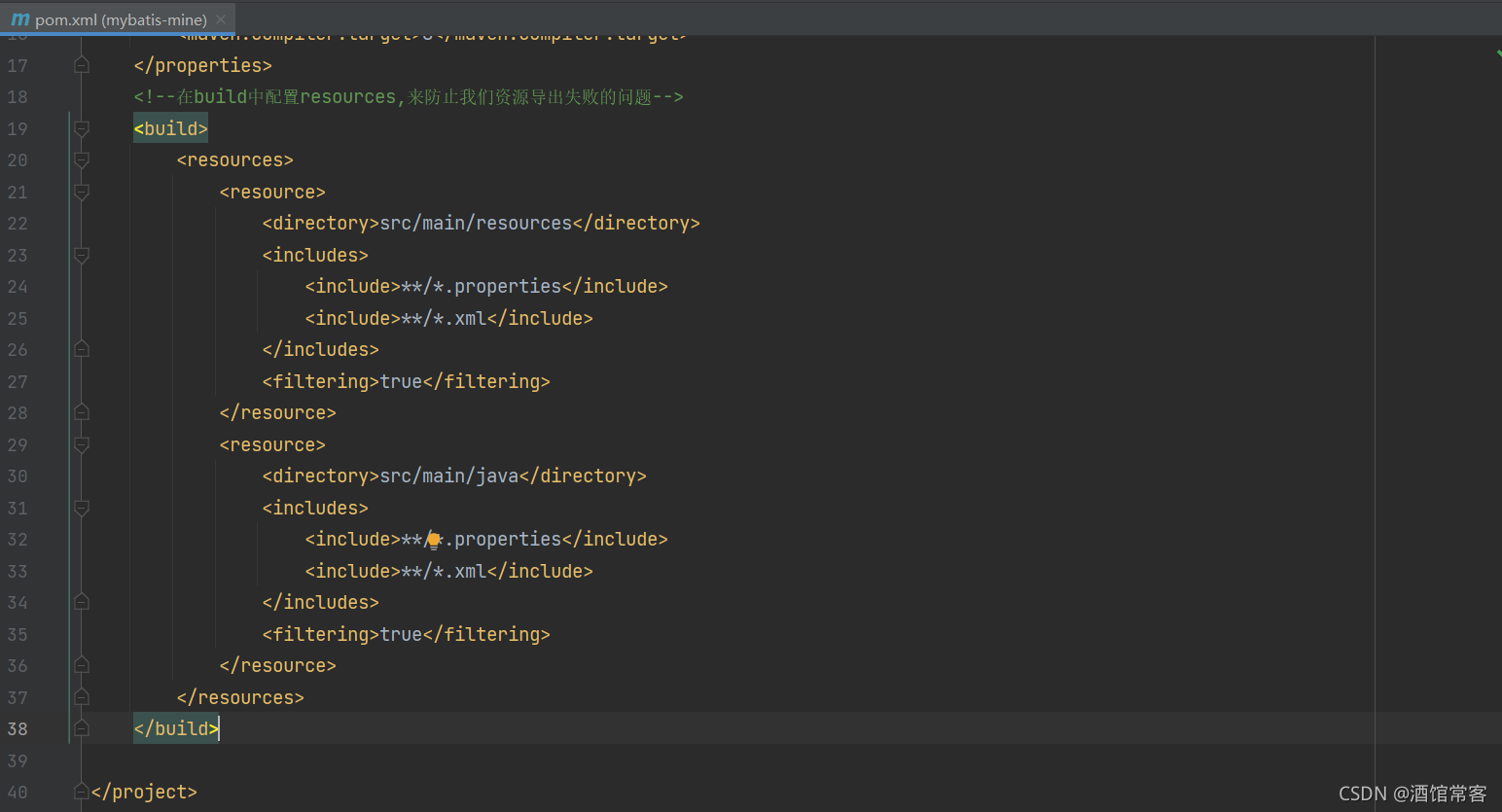Click the filtering true line 27

click(407, 381)
